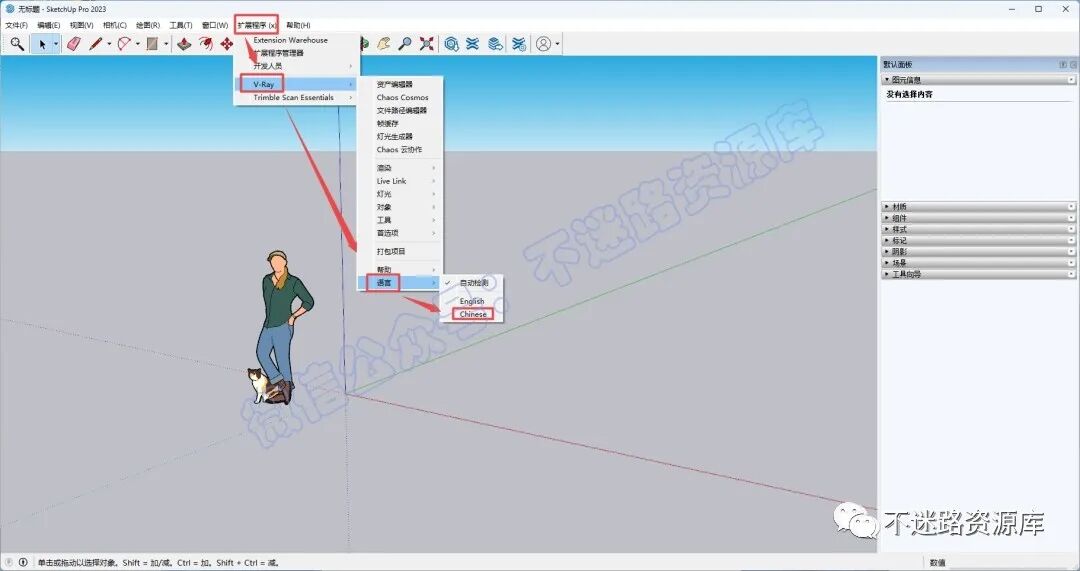This screenshot has width=1080, height=571.
Task: Open account icon dropdown arrow
Action: (x=557, y=44)
